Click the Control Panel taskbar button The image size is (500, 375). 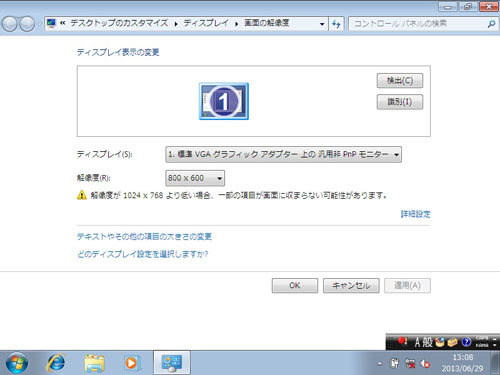pyautogui.click(x=172, y=363)
